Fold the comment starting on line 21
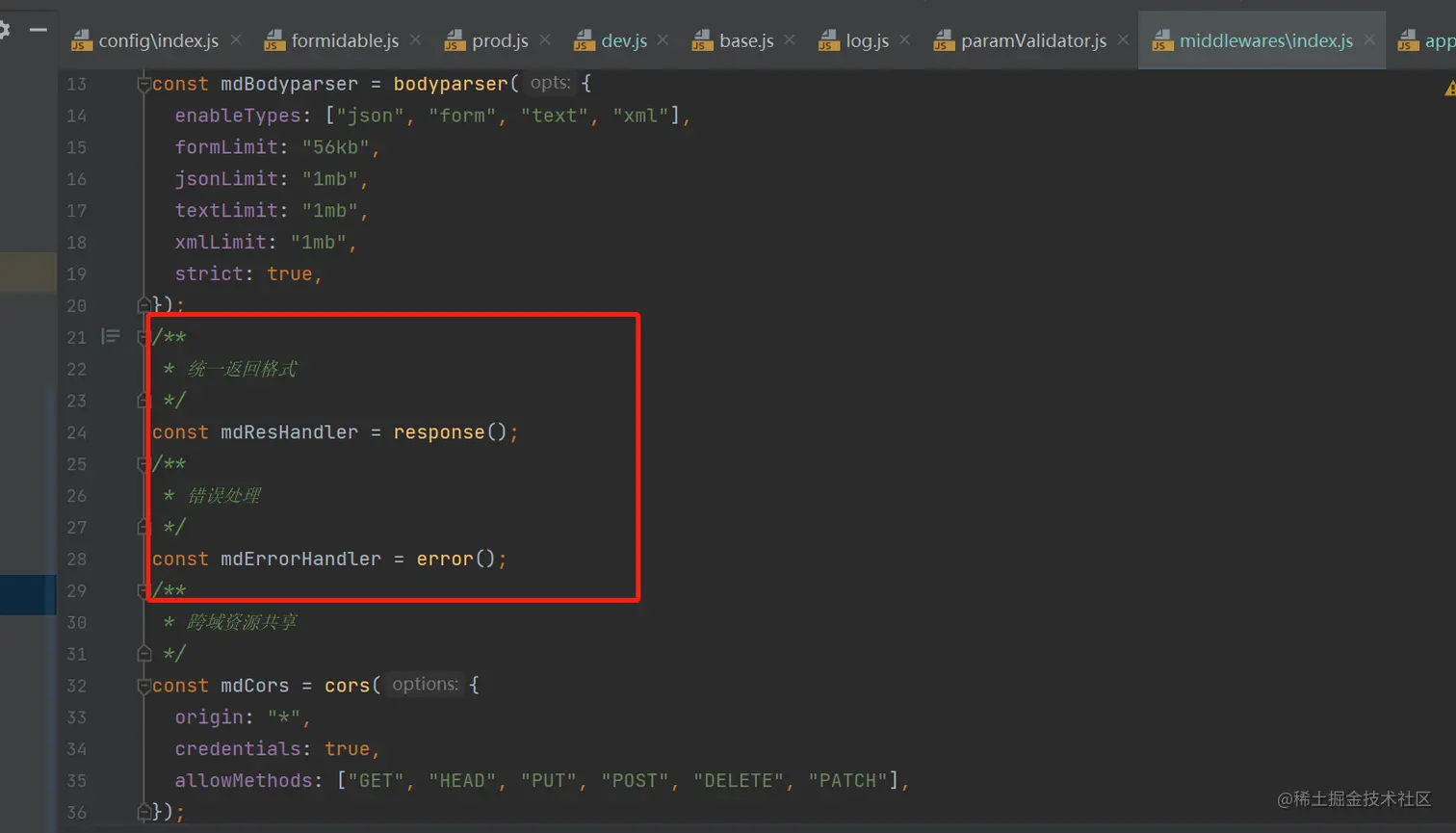The image size is (1456, 833). tap(143, 336)
